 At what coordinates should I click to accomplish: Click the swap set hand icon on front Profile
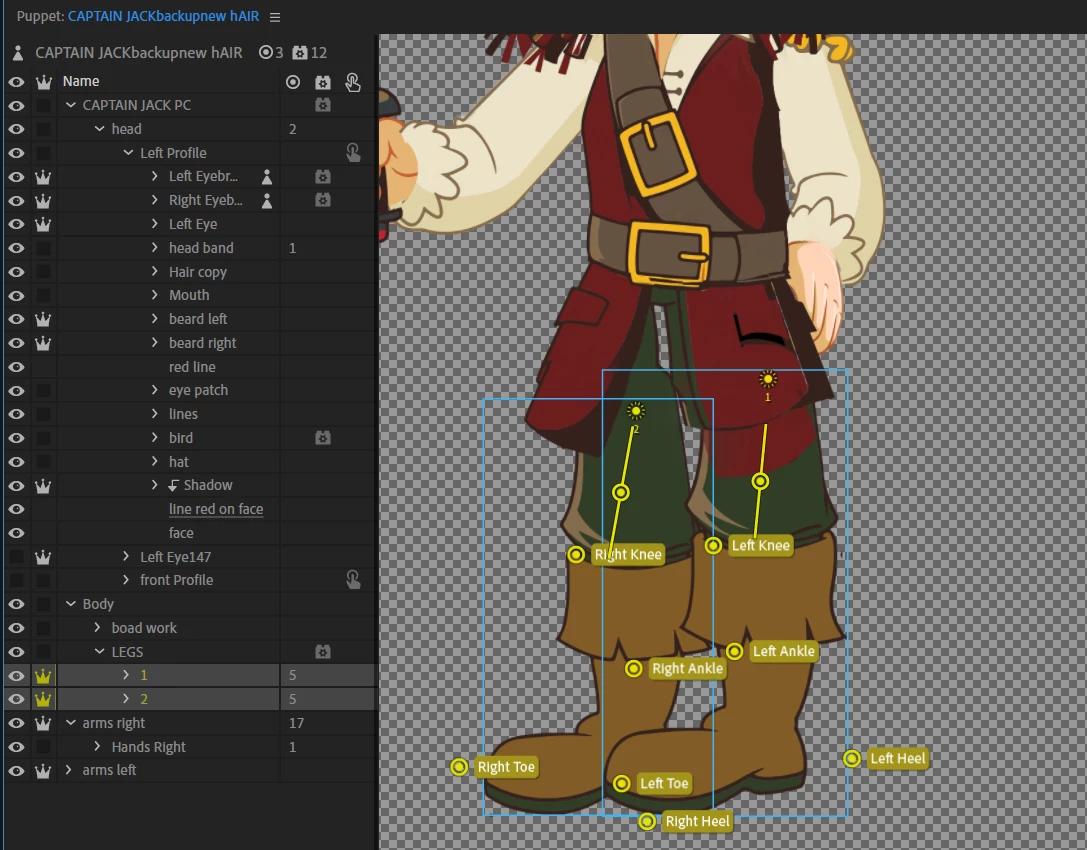(353, 580)
